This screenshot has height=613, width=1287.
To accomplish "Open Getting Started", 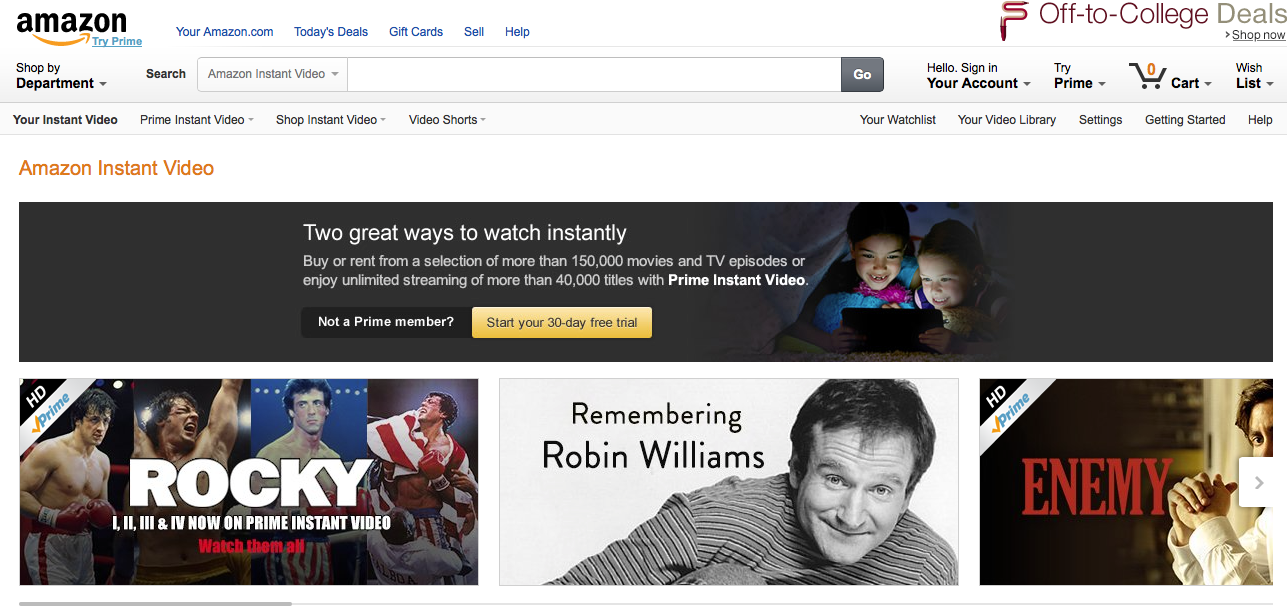I will point(1185,119).
